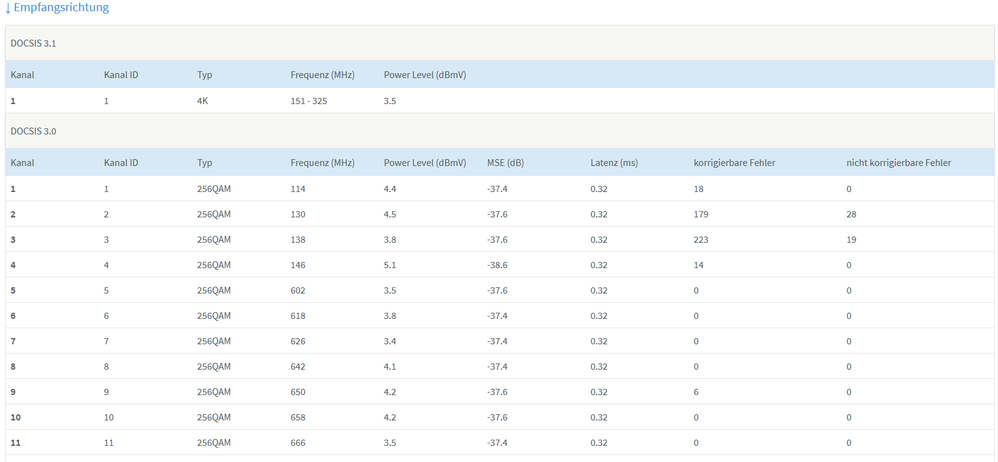This screenshot has height=462, width=998.
Task: Click the nicht korrigierbare Fehler column header
Action: pos(899,163)
